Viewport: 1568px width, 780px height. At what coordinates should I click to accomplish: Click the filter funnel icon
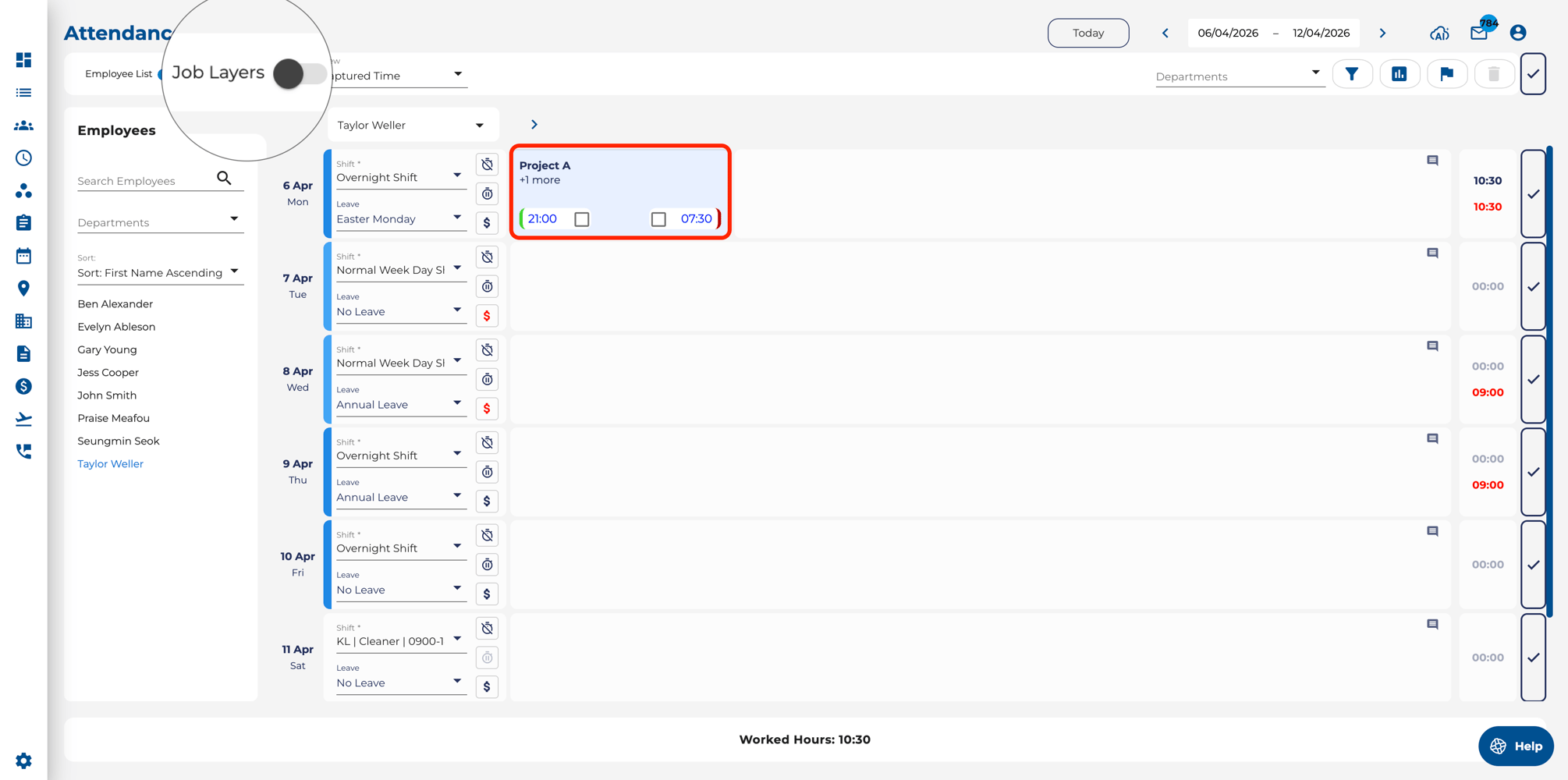[1352, 74]
